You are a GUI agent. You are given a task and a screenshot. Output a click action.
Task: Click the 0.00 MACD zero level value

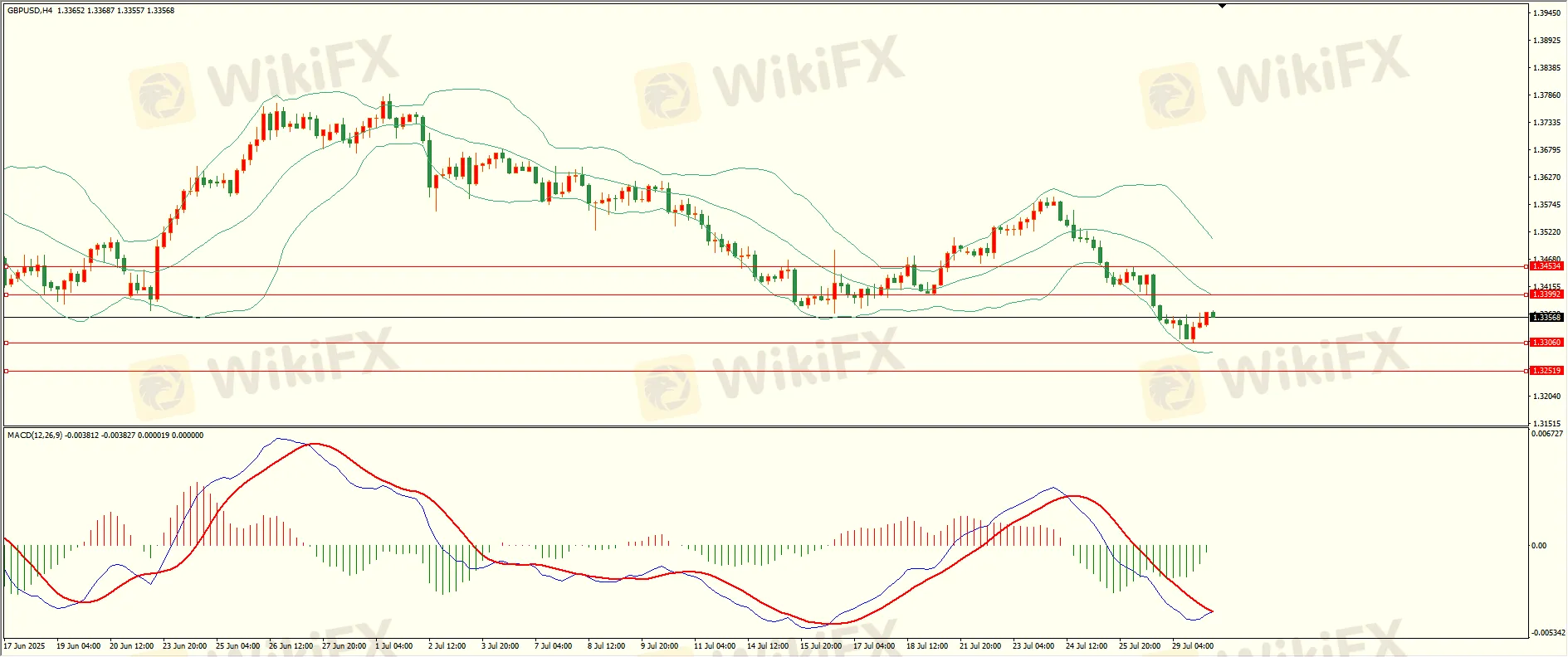(x=1539, y=546)
